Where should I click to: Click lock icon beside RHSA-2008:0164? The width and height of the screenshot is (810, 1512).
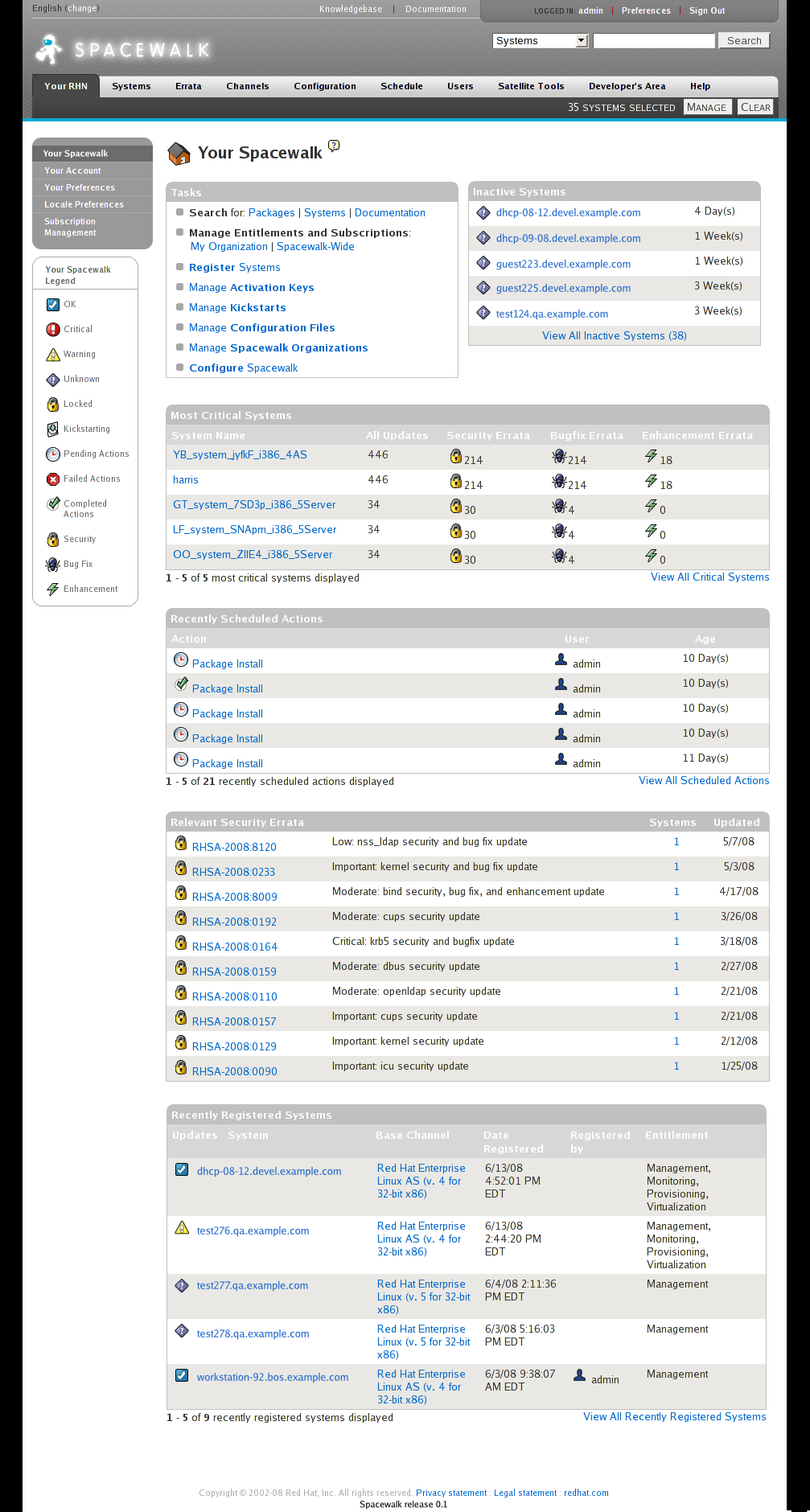pos(181,943)
